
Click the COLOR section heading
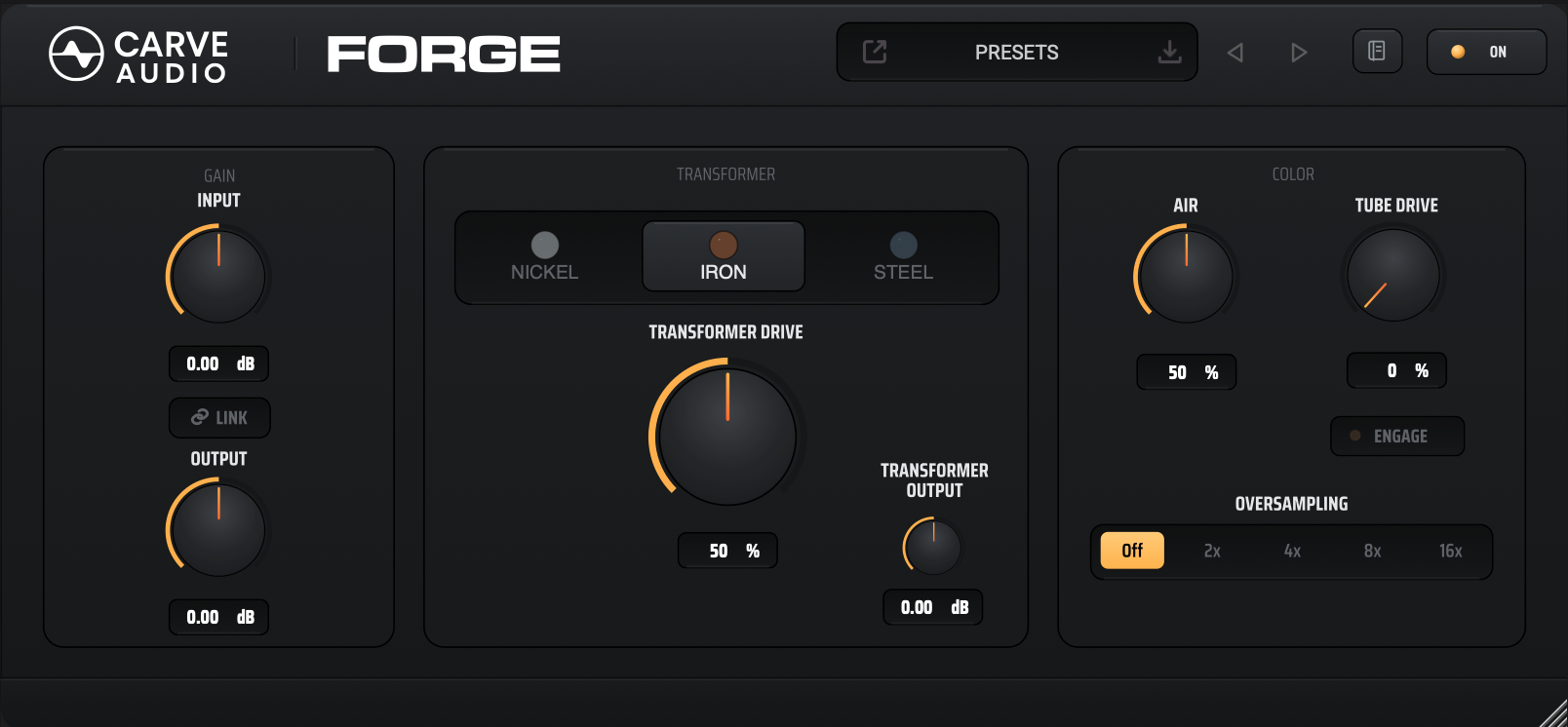(x=1293, y=174)
